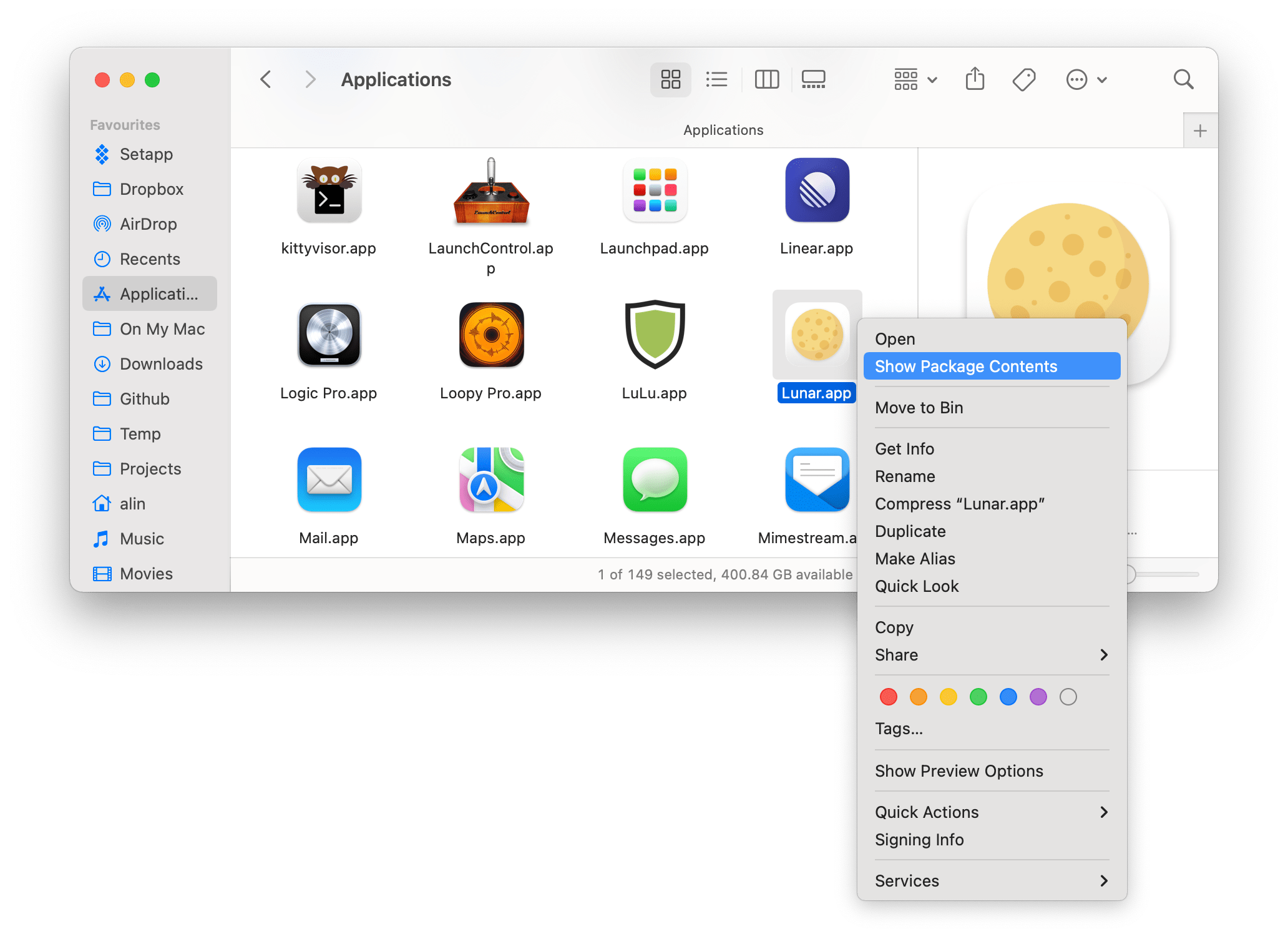Choose Compress "Lunar.app"
The width and height of the screenshot is (1288, 934).
pyautogui.click(x=992, y=504)
